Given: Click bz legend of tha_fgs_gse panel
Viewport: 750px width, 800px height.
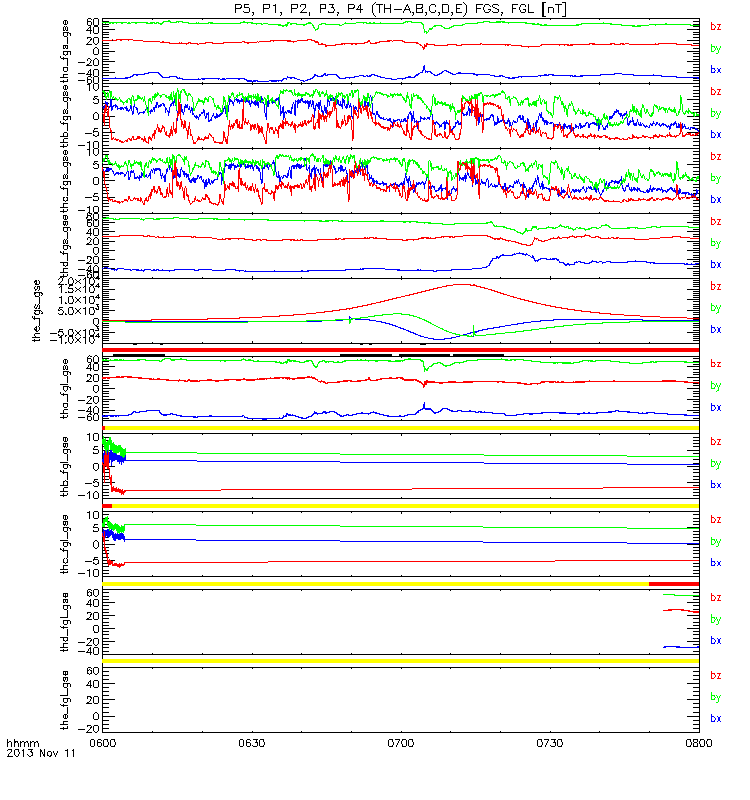Looking at the screenshot, I should pyautogui.click(x=715, y=27).
